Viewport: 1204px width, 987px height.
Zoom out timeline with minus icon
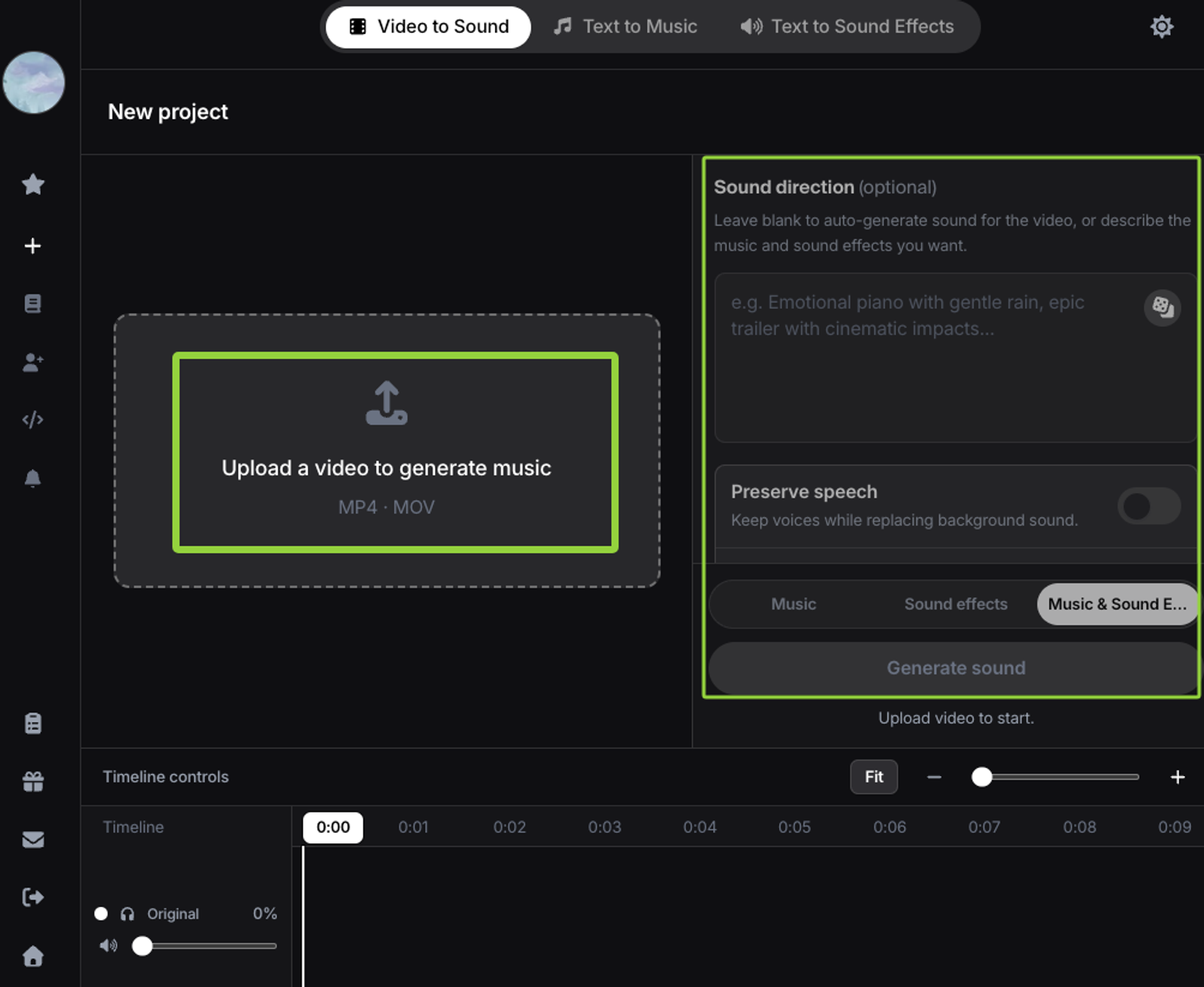(x=935, y=777)
